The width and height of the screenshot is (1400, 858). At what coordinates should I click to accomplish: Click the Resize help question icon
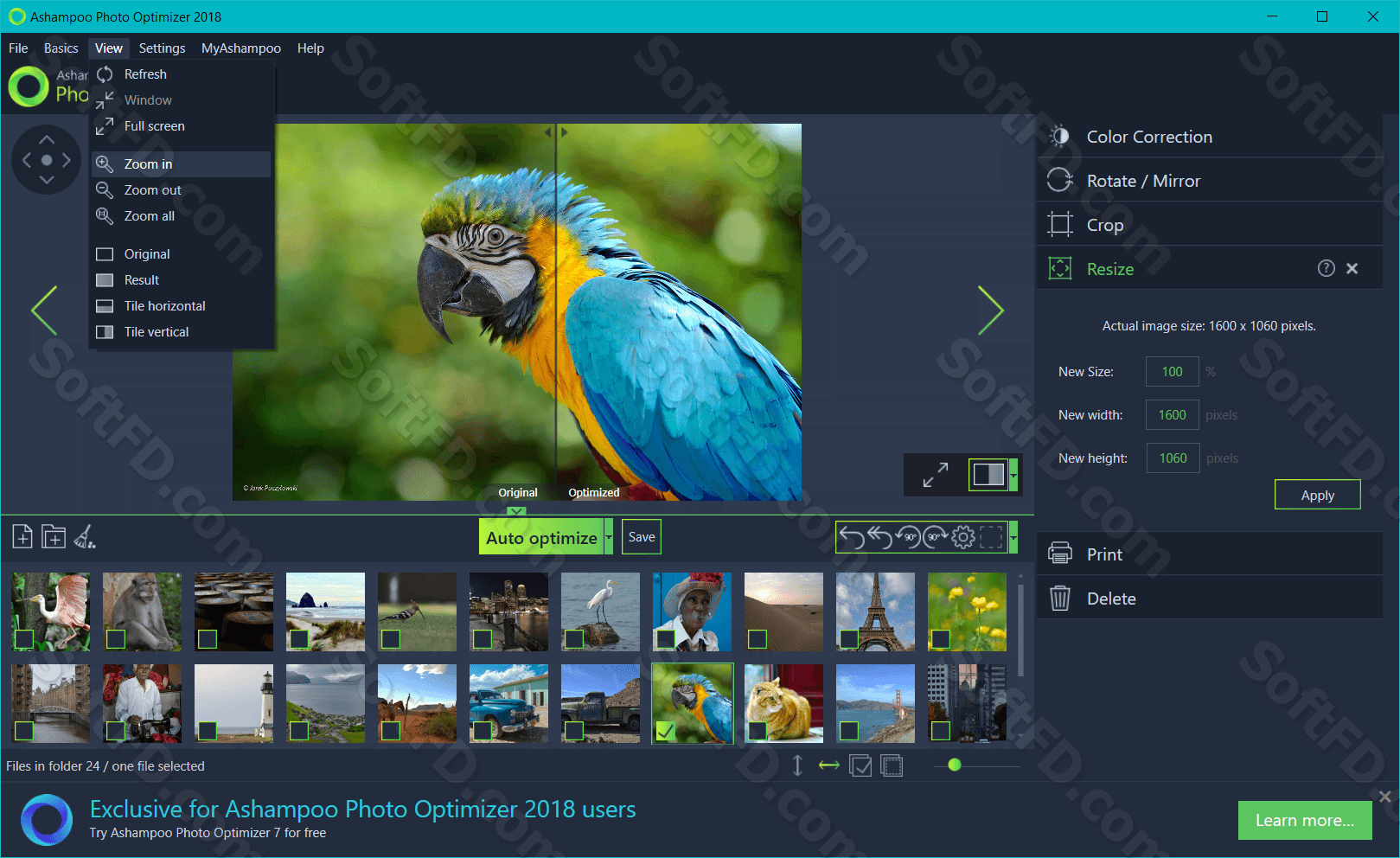pos(1326,268)
